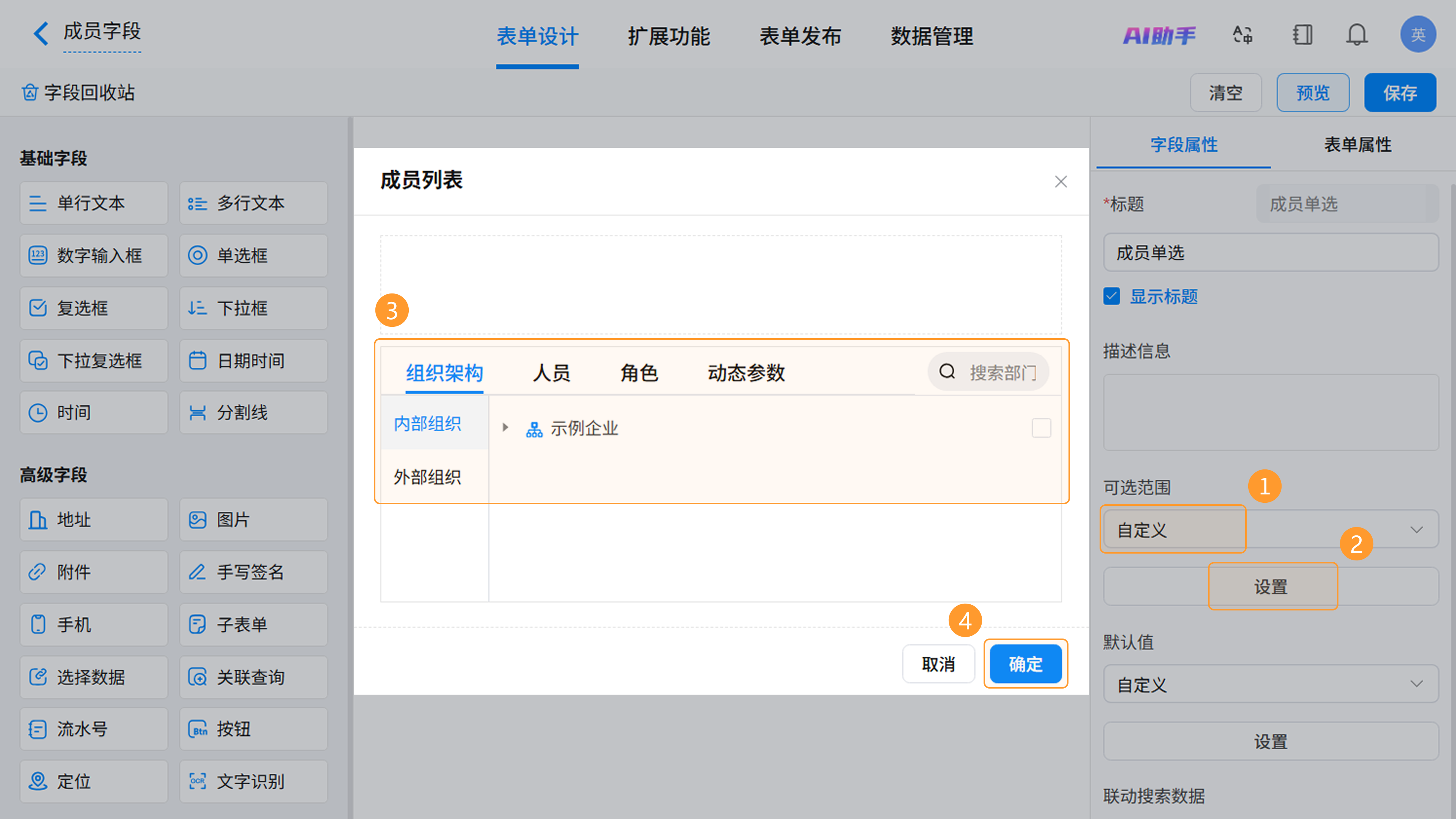Open the 默认值 dropdown
1456x819 pixels.
[1271, 684]
